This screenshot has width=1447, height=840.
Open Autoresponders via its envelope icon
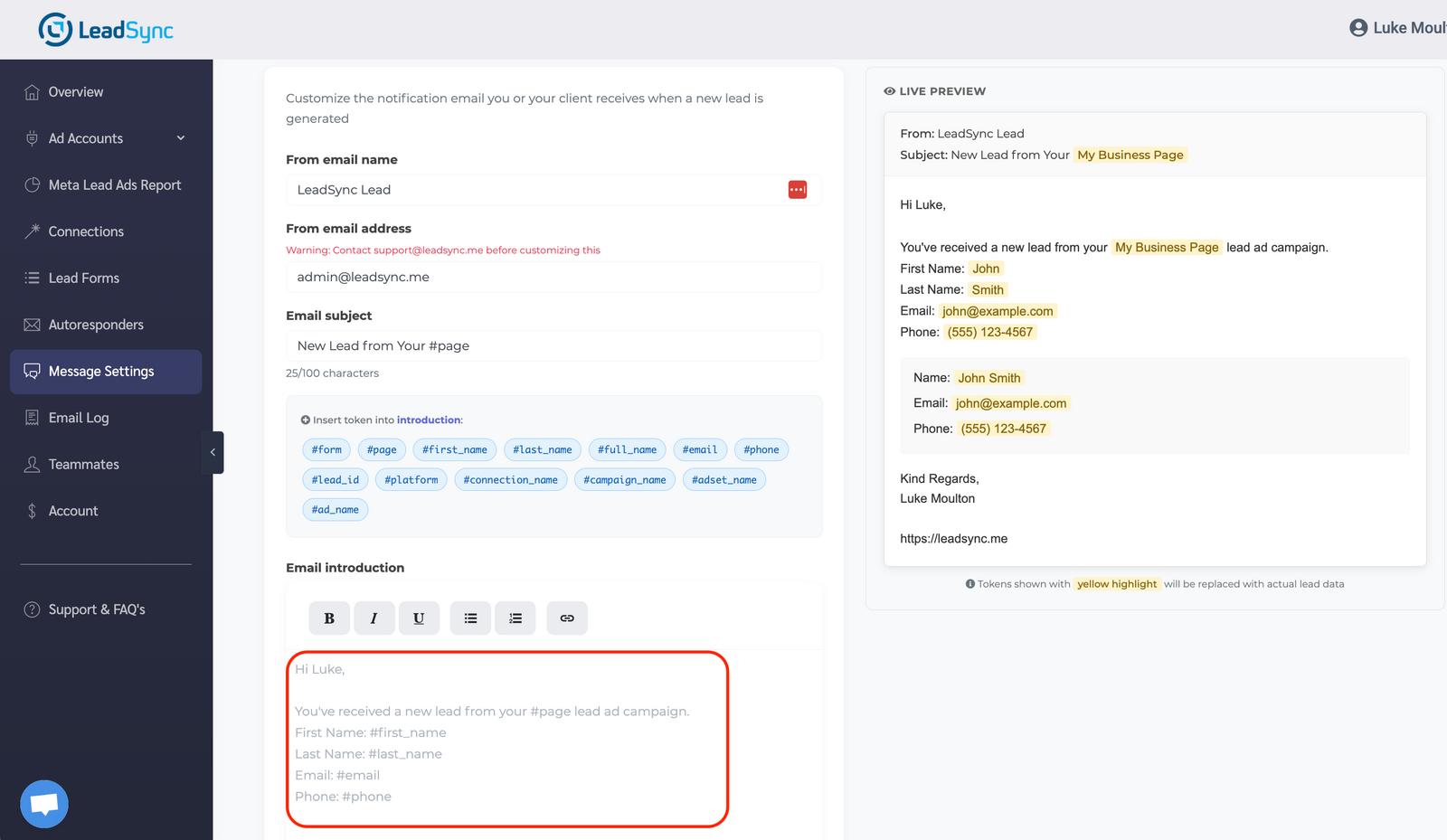(x=31, y=324)
